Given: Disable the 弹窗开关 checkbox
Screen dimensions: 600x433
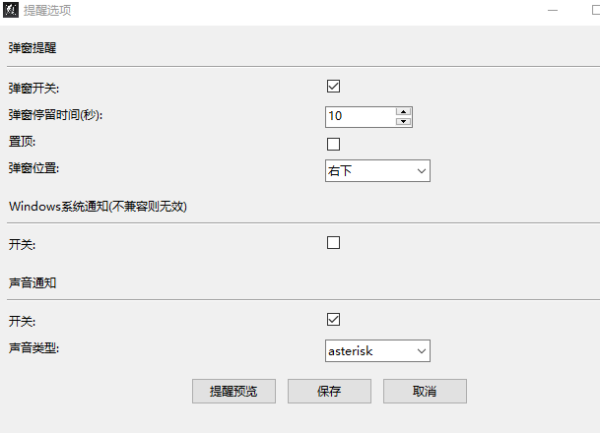Looking at the screenshot, I should (x=334, y=87).
